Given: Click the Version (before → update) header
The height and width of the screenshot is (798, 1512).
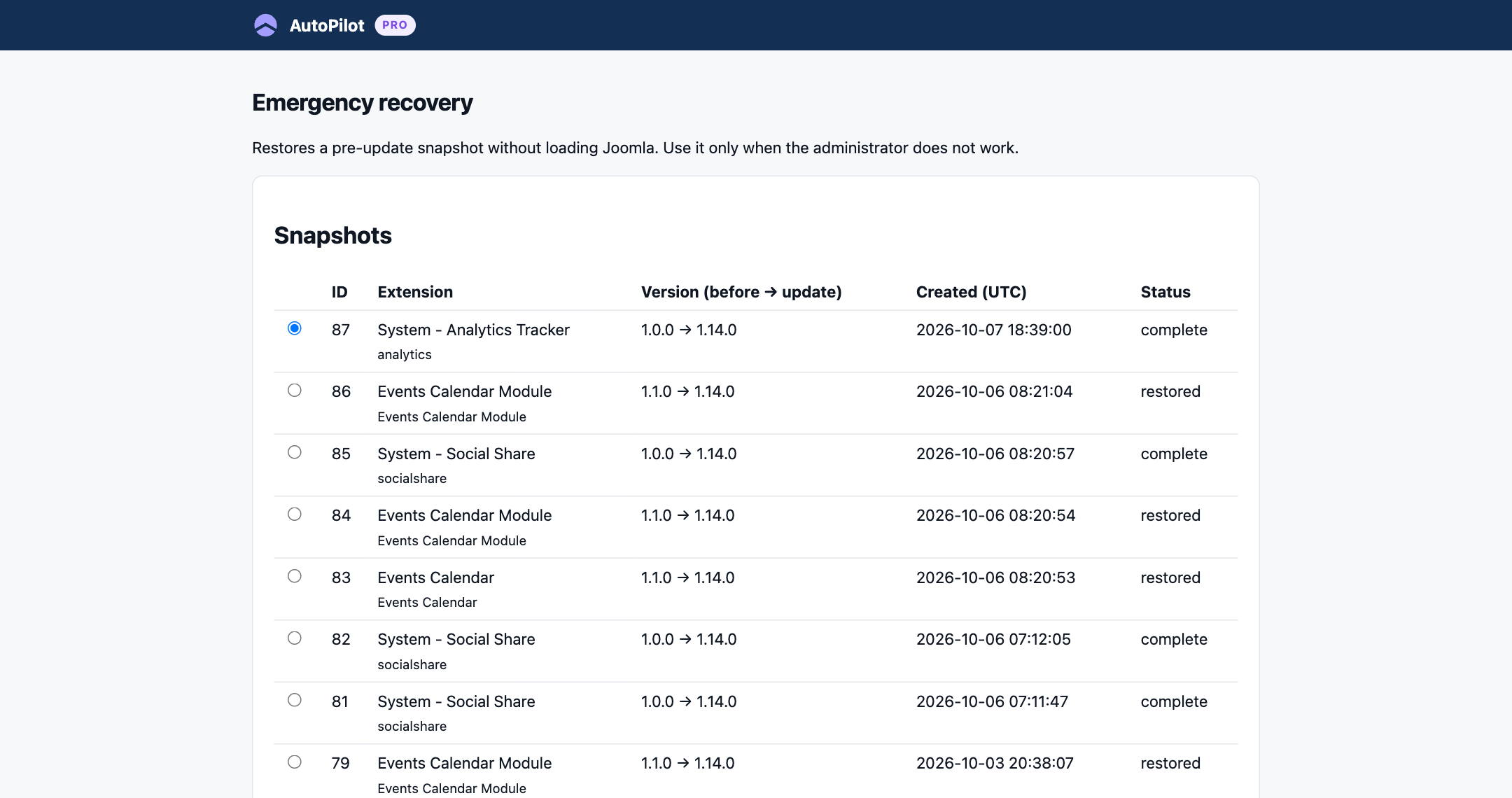Looking at the screenshot, I should 741,292.
